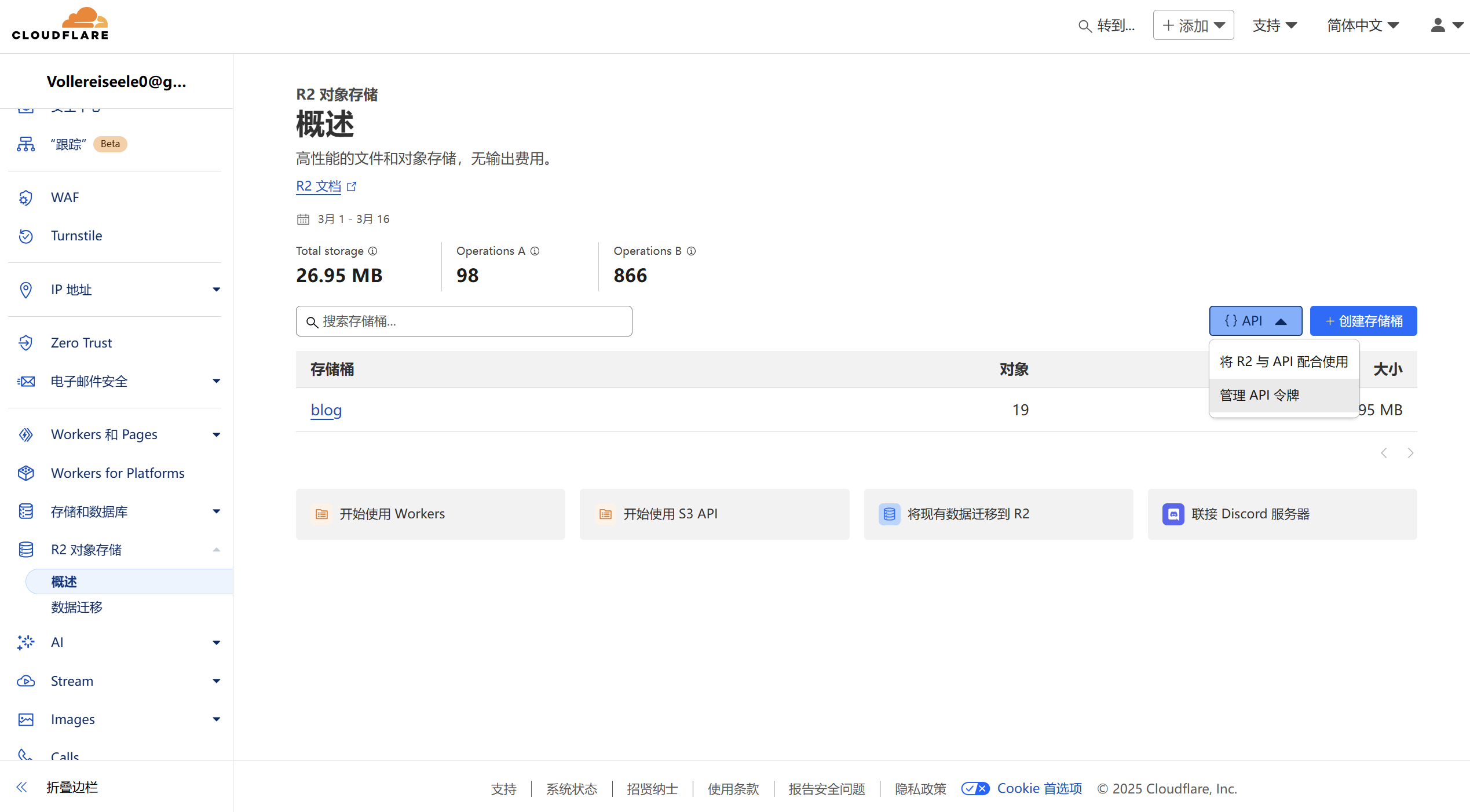
Task: Click the Zero Trust icon
Action: pos(25,343)
